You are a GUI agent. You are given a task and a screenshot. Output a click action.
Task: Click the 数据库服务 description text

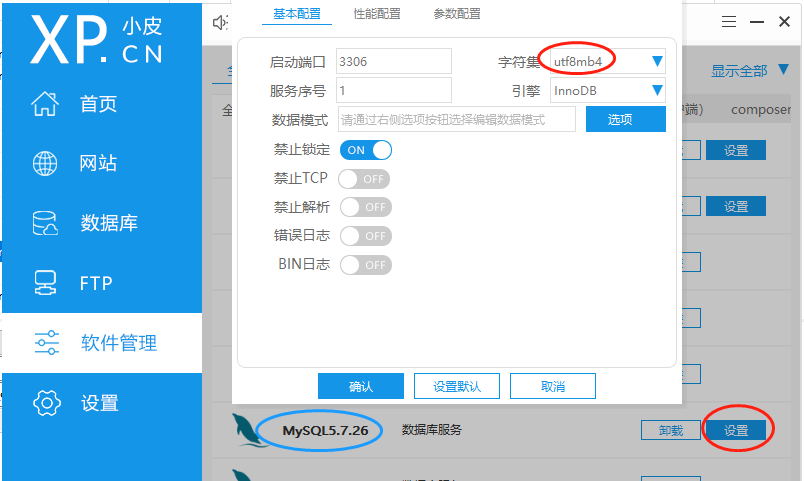click(432, 430)
